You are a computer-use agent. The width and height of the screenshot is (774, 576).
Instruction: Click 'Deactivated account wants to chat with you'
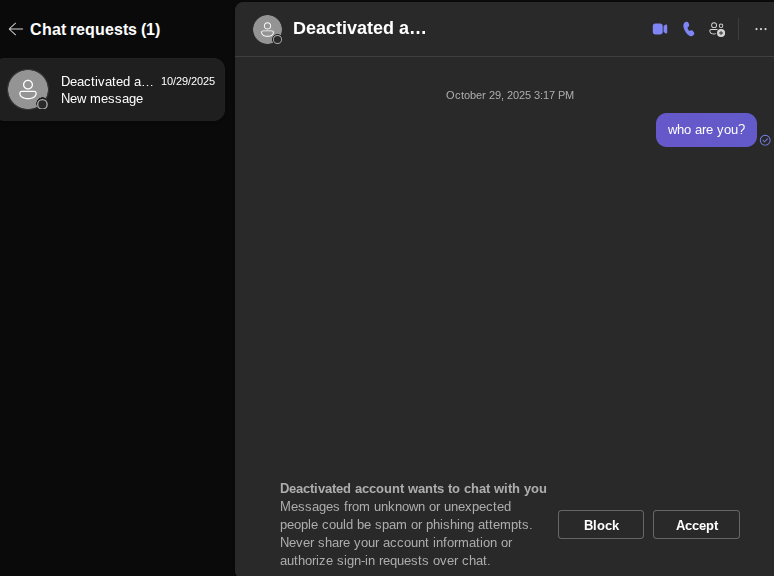(413, 489)
